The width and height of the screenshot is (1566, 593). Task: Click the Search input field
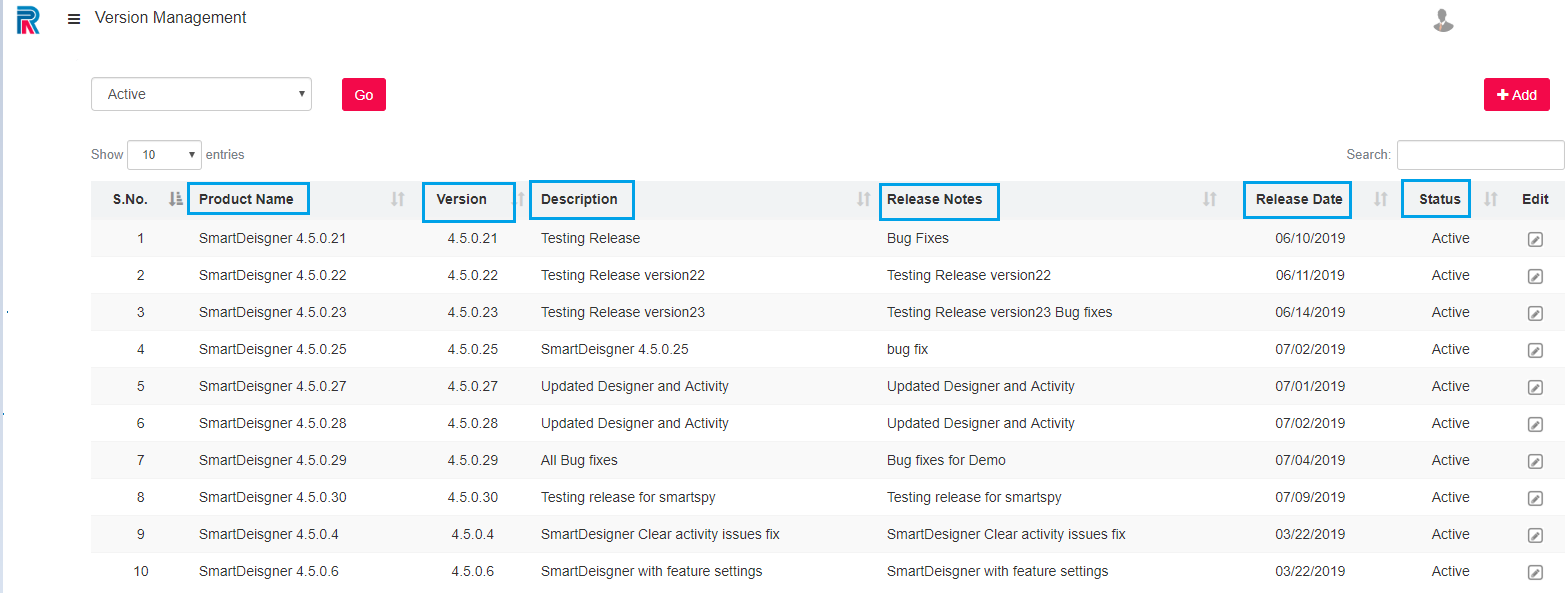click(1479, 154)
